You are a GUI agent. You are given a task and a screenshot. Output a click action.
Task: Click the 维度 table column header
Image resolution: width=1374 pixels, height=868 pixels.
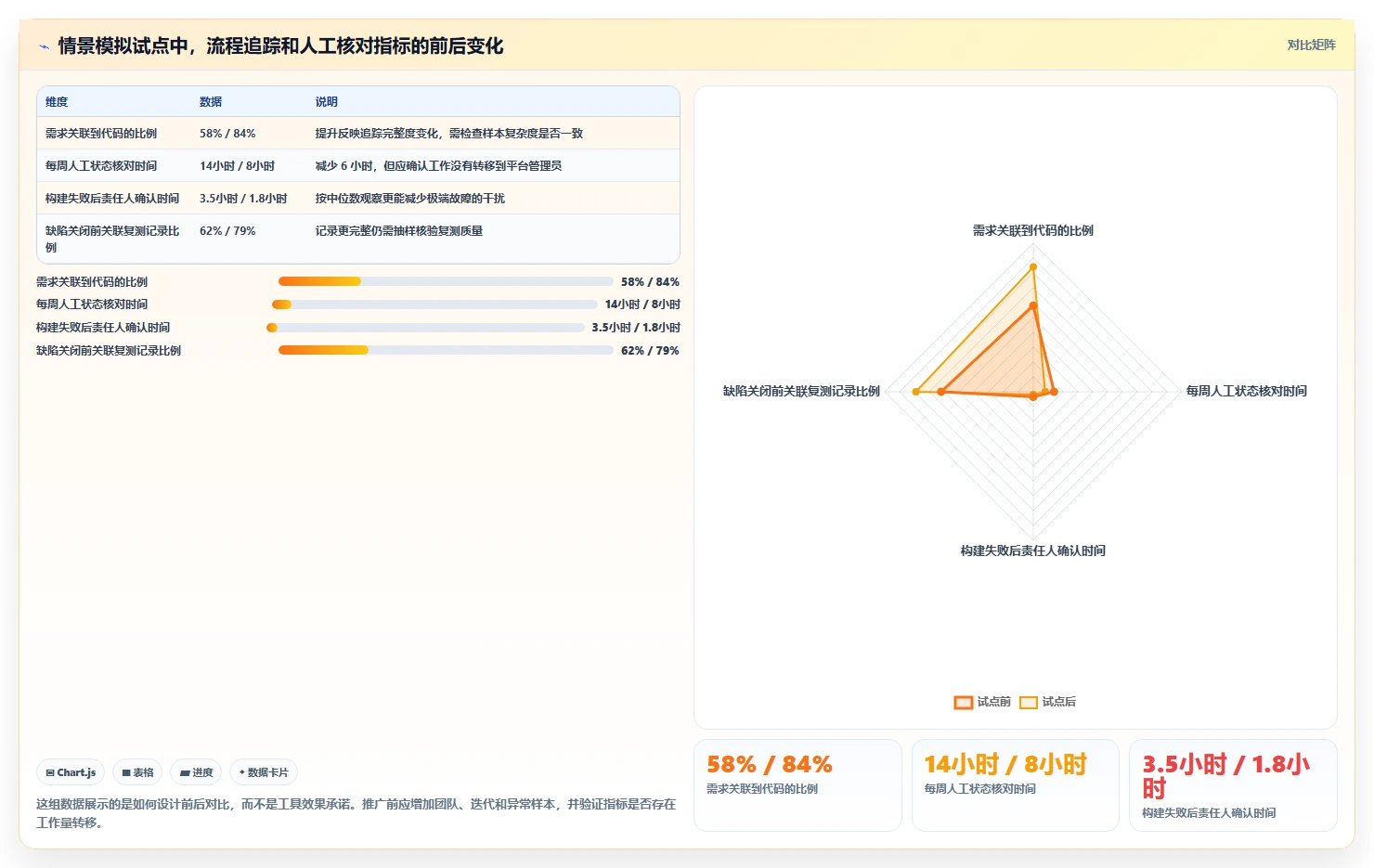[57, 102]
